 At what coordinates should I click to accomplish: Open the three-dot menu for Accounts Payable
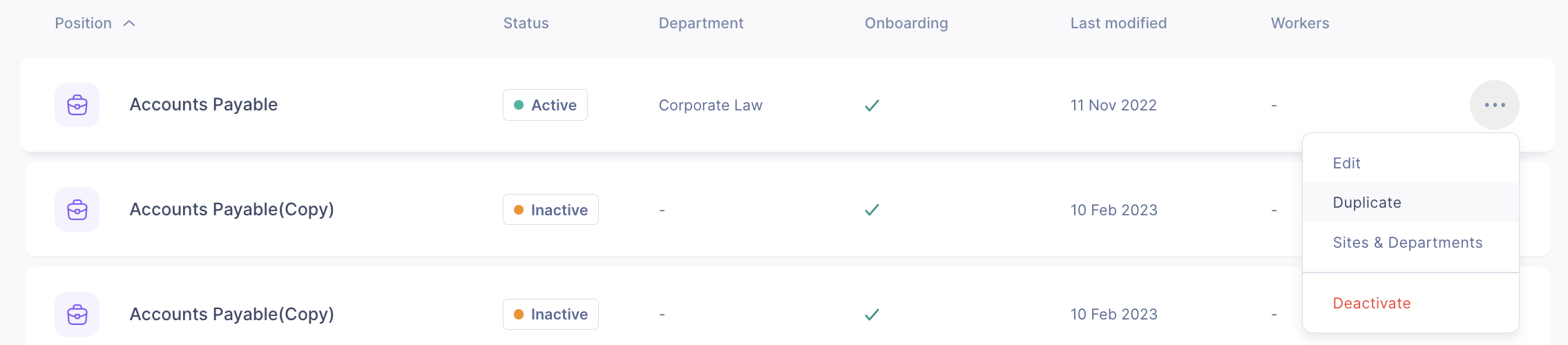click(1495, 105)
